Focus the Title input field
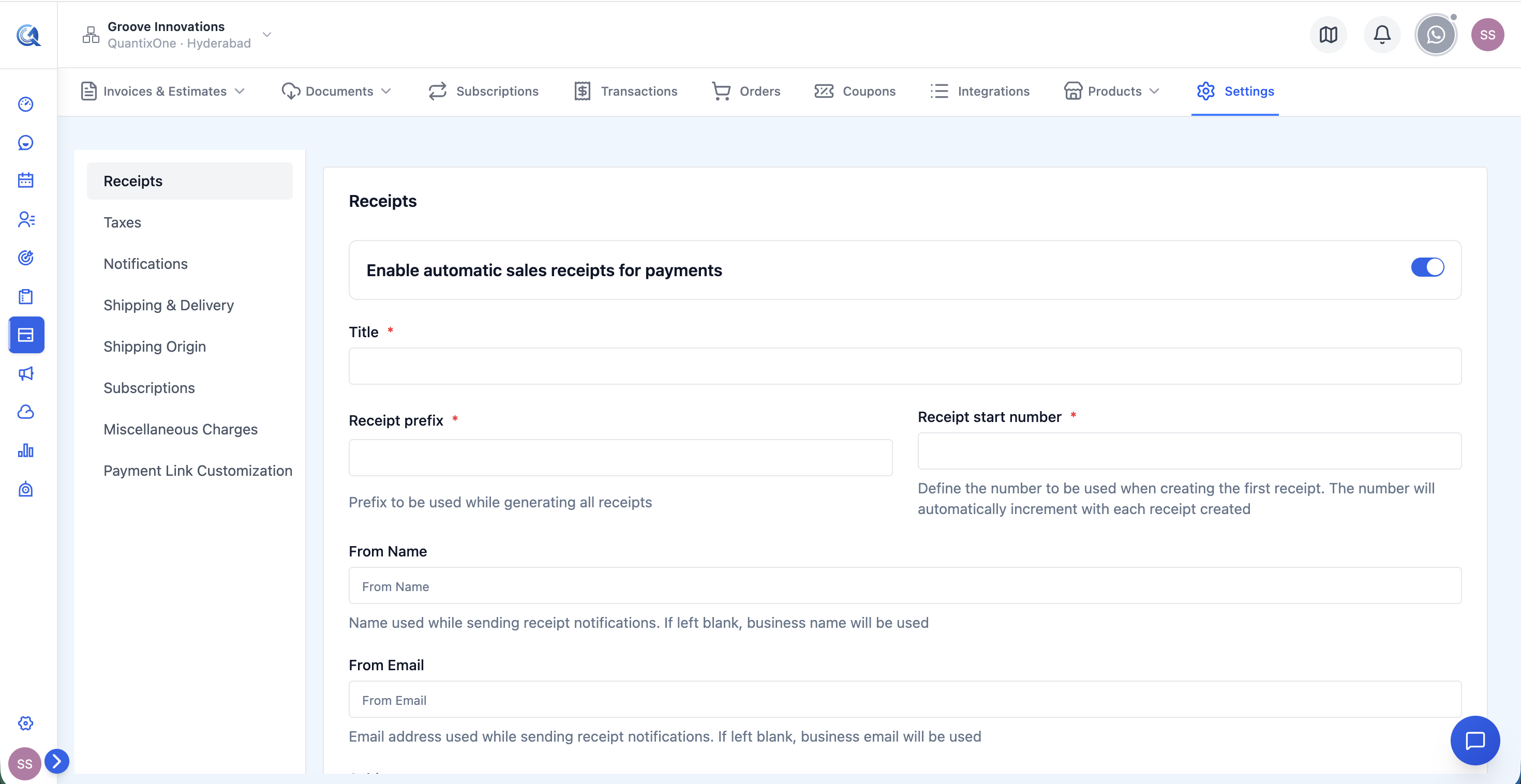Image resolution: width=1521 pixels, height=784 pixels. 904,366
